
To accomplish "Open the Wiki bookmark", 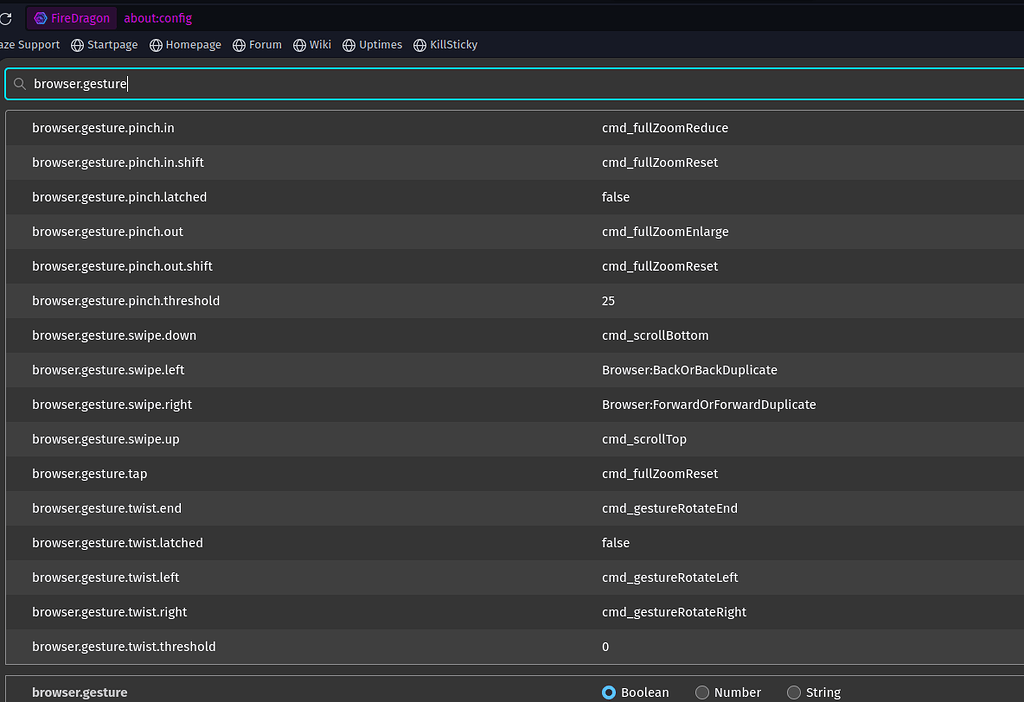I will click(312, 45).
